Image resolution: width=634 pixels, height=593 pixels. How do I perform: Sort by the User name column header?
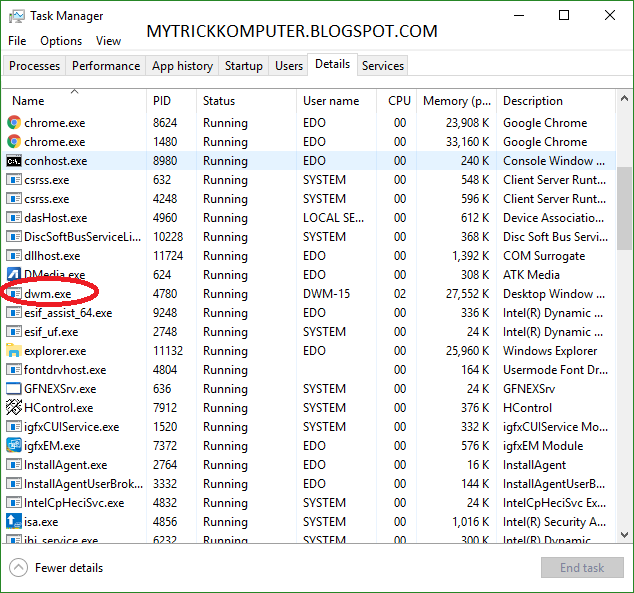(336, 101)
